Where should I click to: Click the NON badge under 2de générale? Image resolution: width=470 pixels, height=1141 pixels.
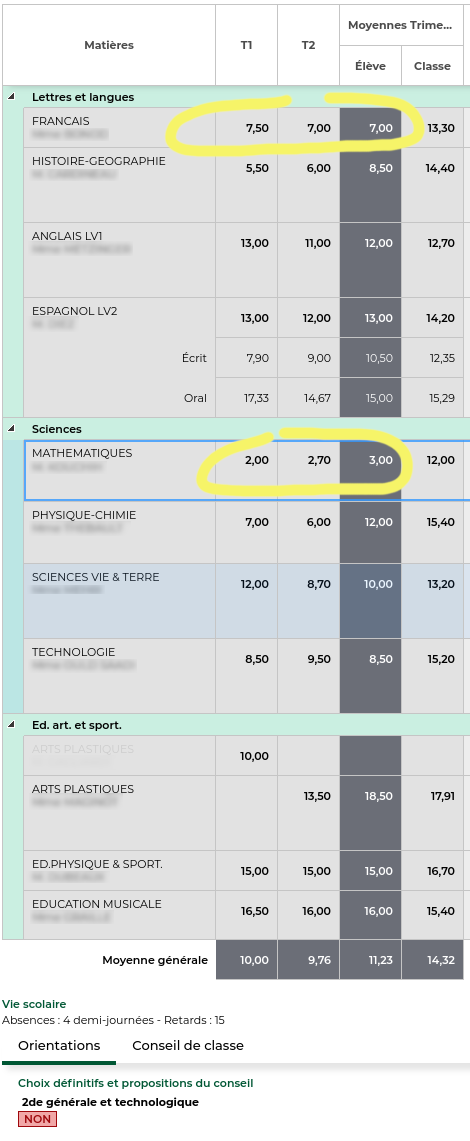pos(37,1119)
